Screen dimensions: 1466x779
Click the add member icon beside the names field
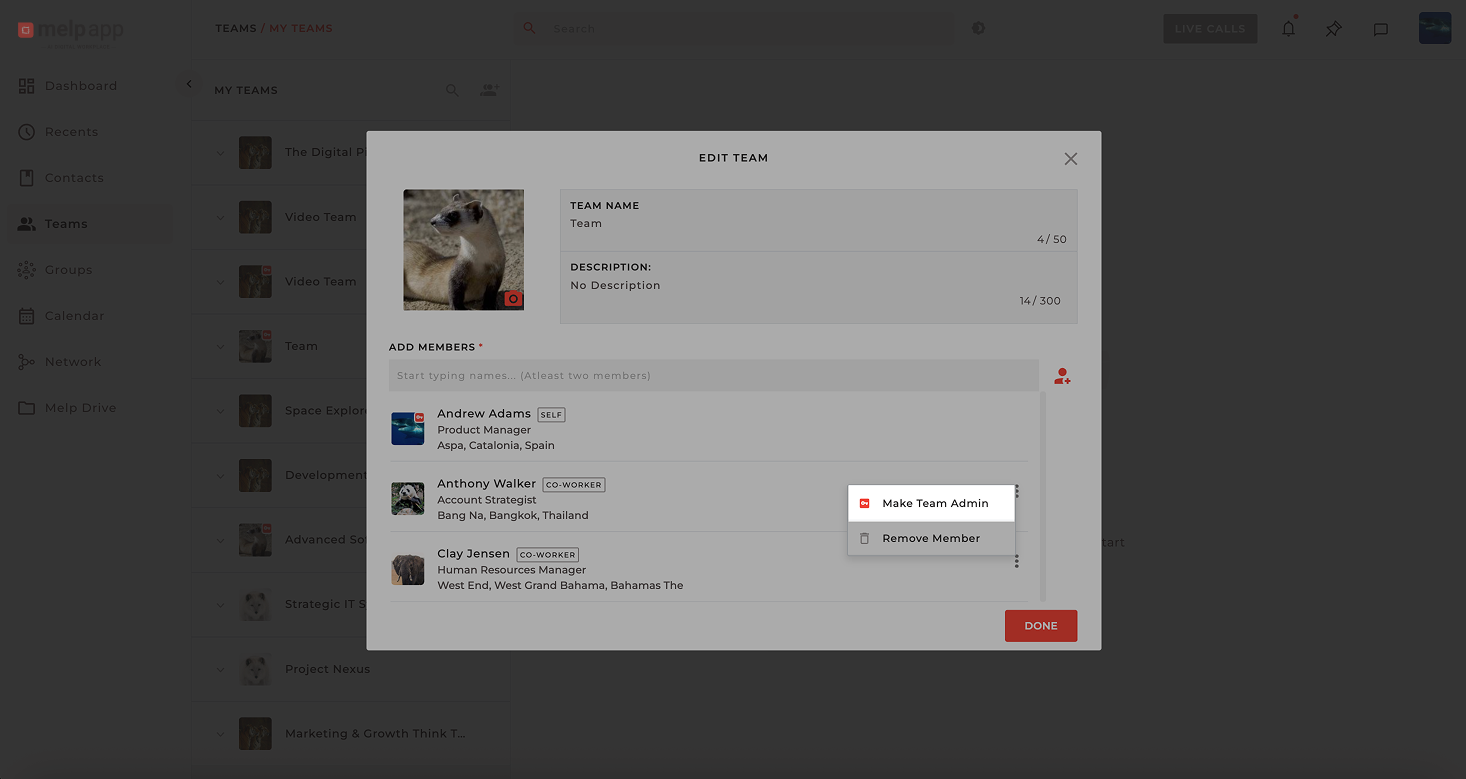tap(1062, 377)
